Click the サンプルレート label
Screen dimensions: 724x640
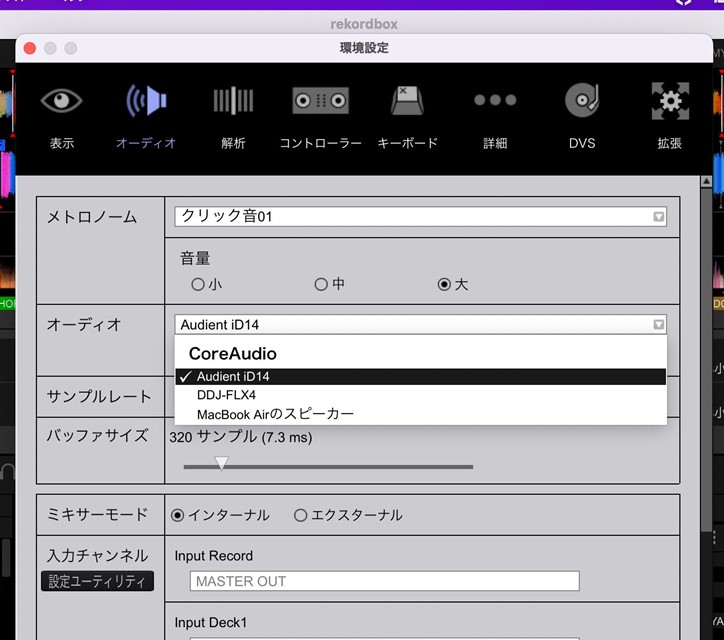pyautogui.click(x=99, y=396)
